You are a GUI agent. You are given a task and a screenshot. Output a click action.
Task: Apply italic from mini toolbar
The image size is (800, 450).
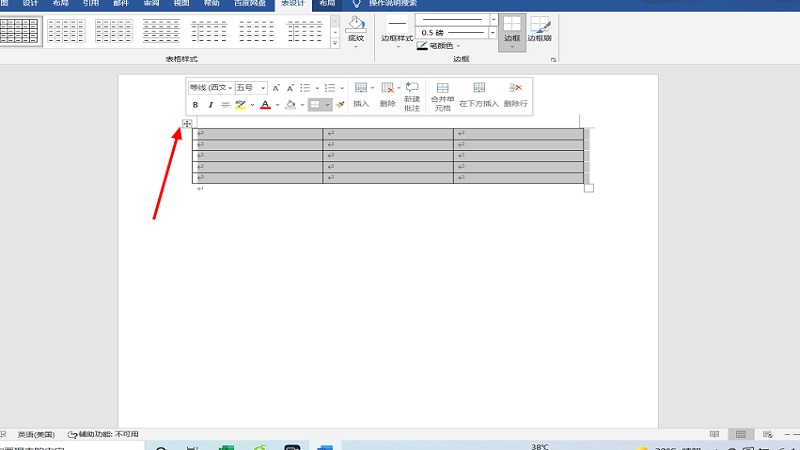[210, 105]
